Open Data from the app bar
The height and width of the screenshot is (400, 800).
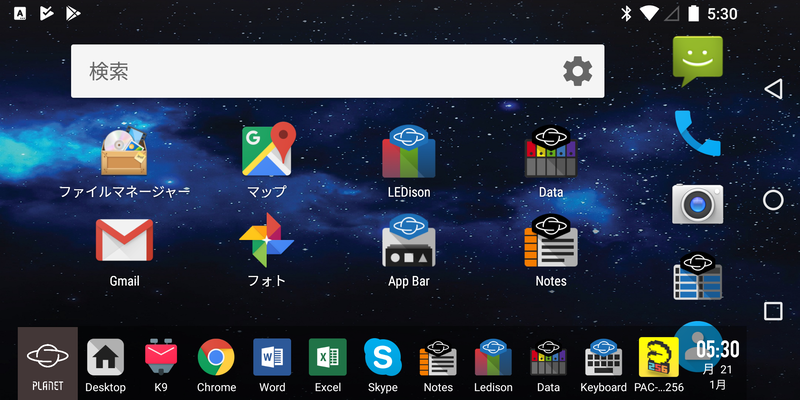[548, 366]
